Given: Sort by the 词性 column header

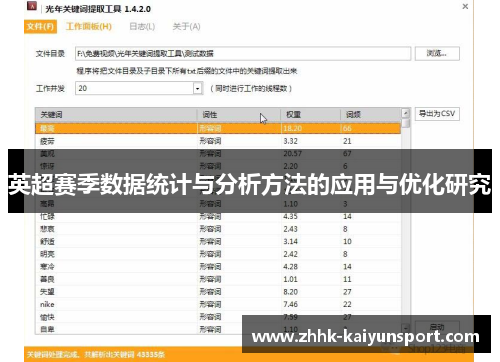Looking at the screenshot, I should pos(239,115).
